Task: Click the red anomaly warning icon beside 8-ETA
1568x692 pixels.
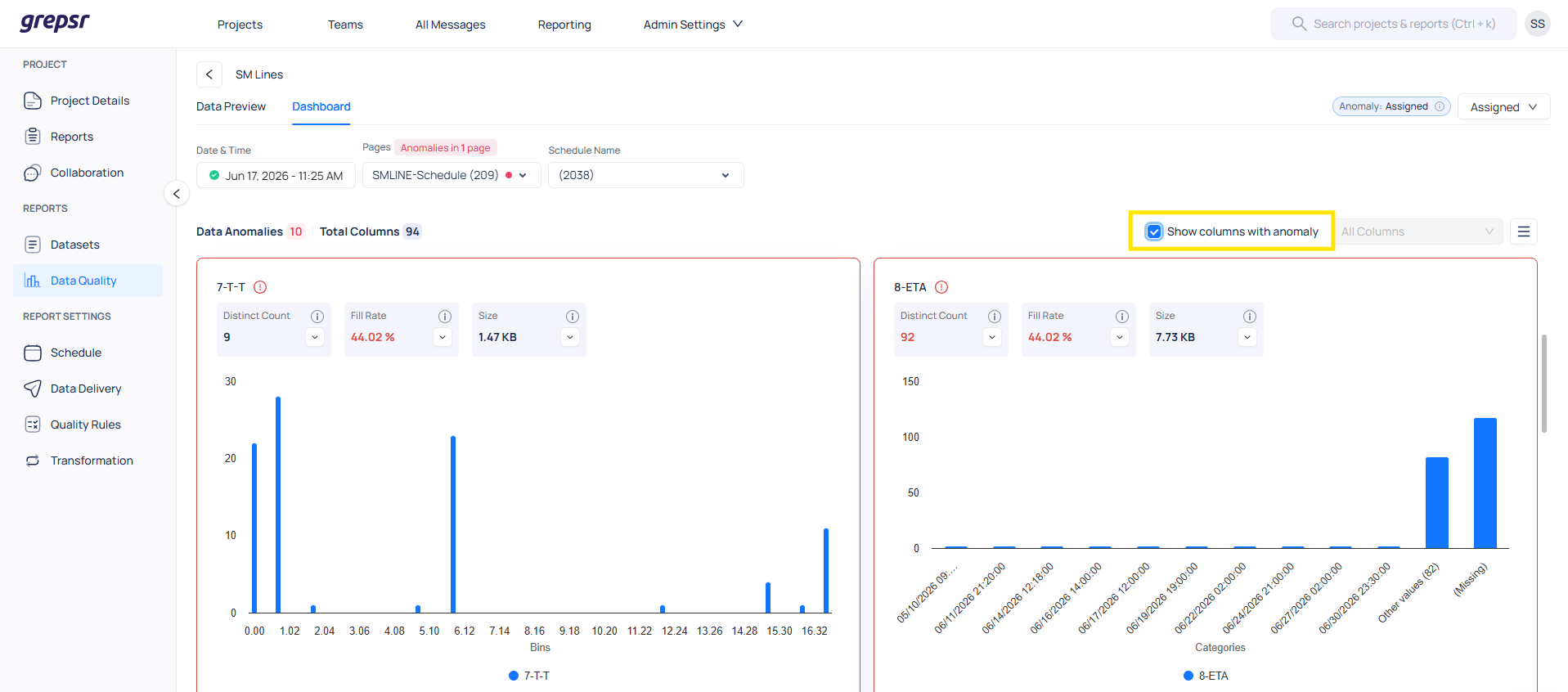Action: pos(941,287)
